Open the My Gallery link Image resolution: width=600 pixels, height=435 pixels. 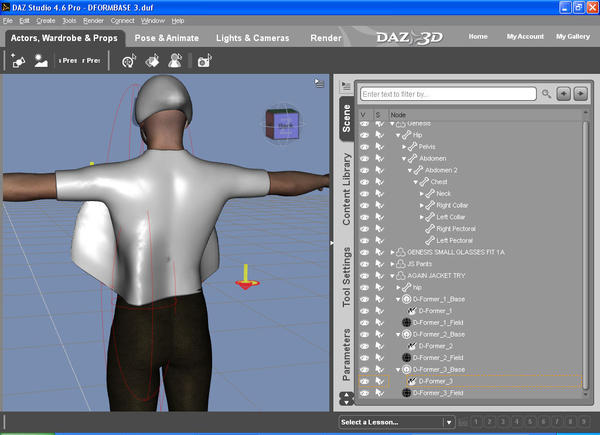point(573,37)
